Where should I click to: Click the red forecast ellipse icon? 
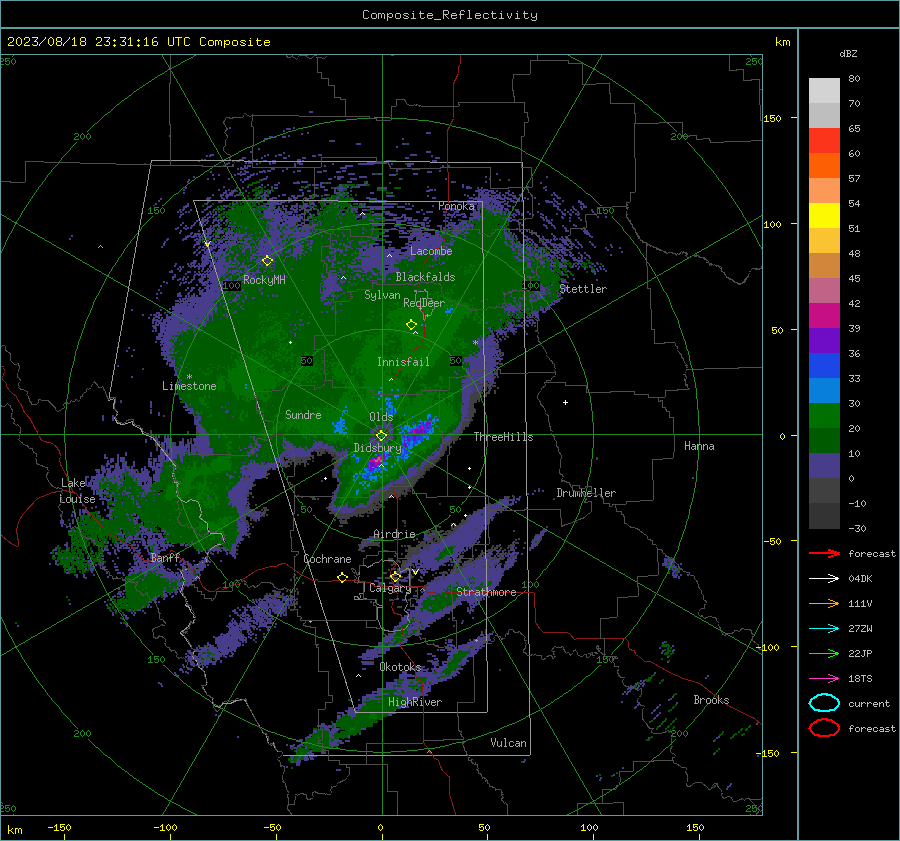point(824,728)
